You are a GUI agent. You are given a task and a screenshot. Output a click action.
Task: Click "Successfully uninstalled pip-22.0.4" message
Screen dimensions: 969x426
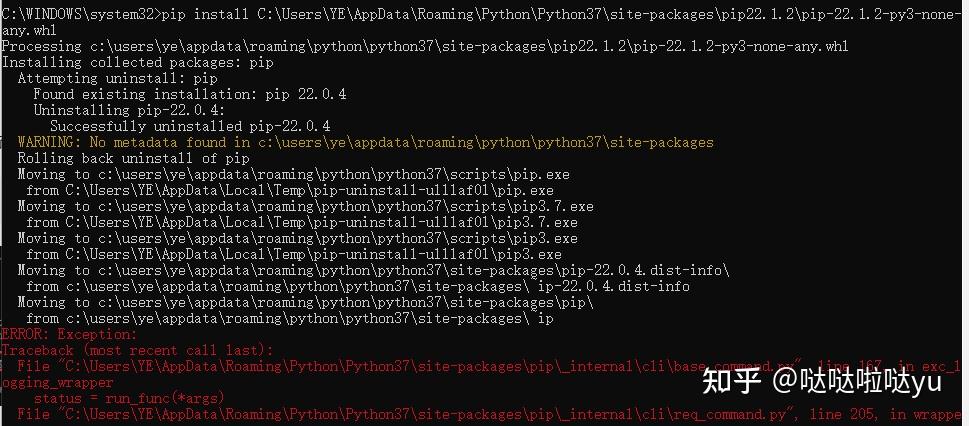pos(190,127)
